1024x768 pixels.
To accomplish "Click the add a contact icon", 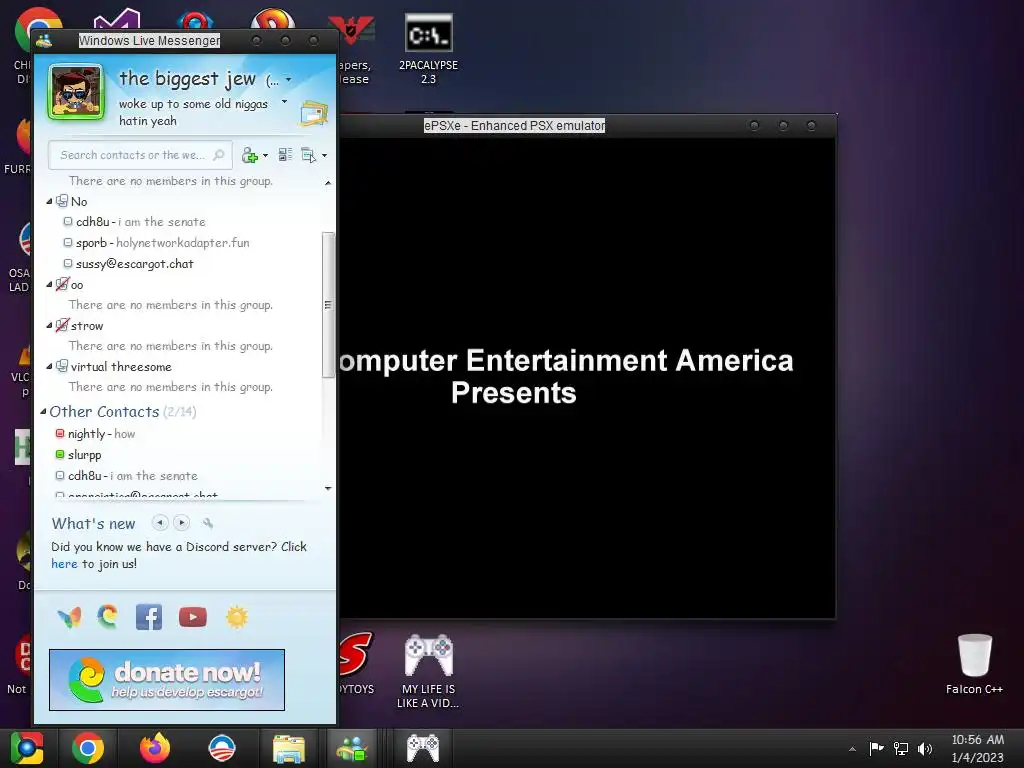I will pyautogui.click(x=249, y=155).
